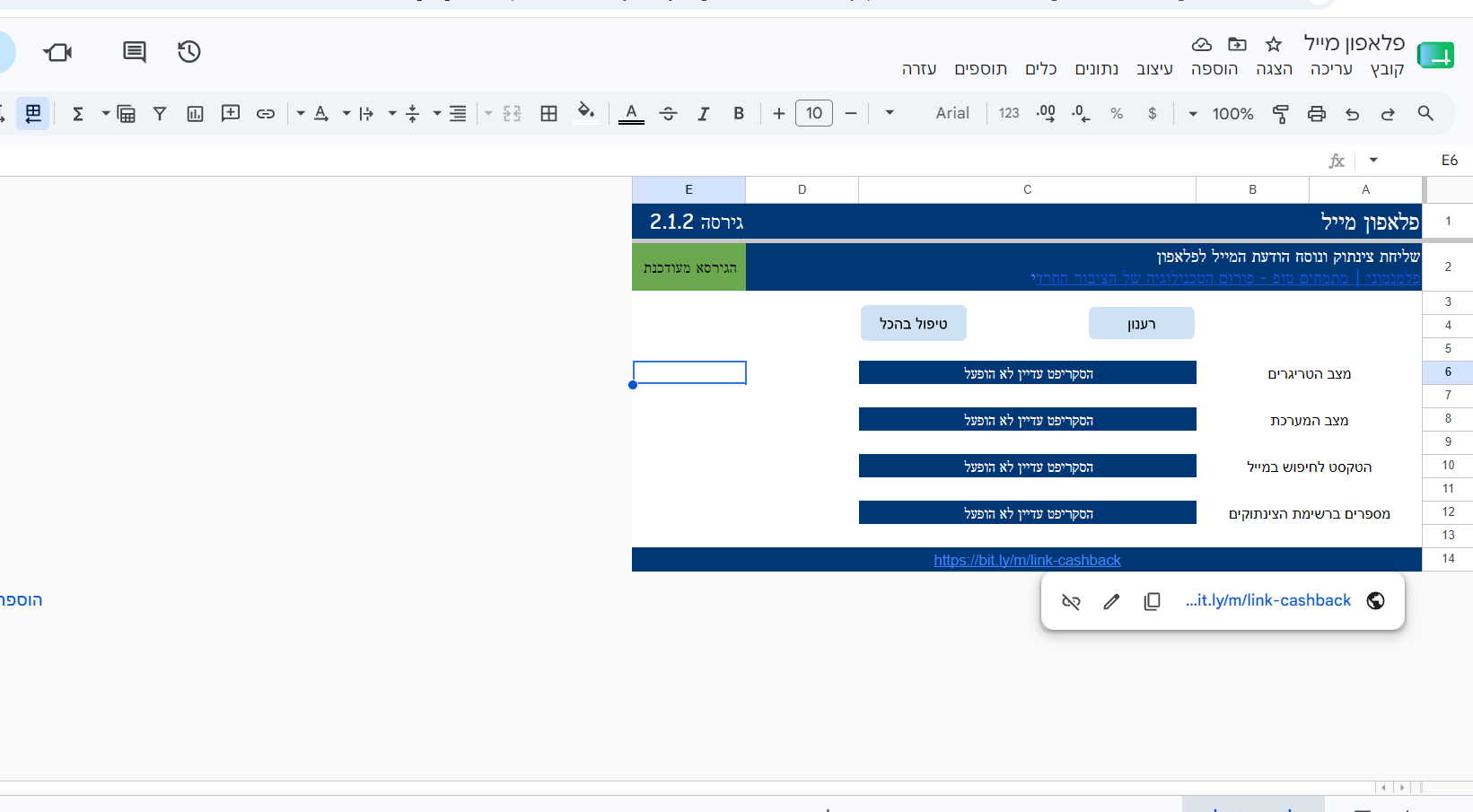
Task: Click the toolbar arrow icon curving right
Action: point(1388,113)
